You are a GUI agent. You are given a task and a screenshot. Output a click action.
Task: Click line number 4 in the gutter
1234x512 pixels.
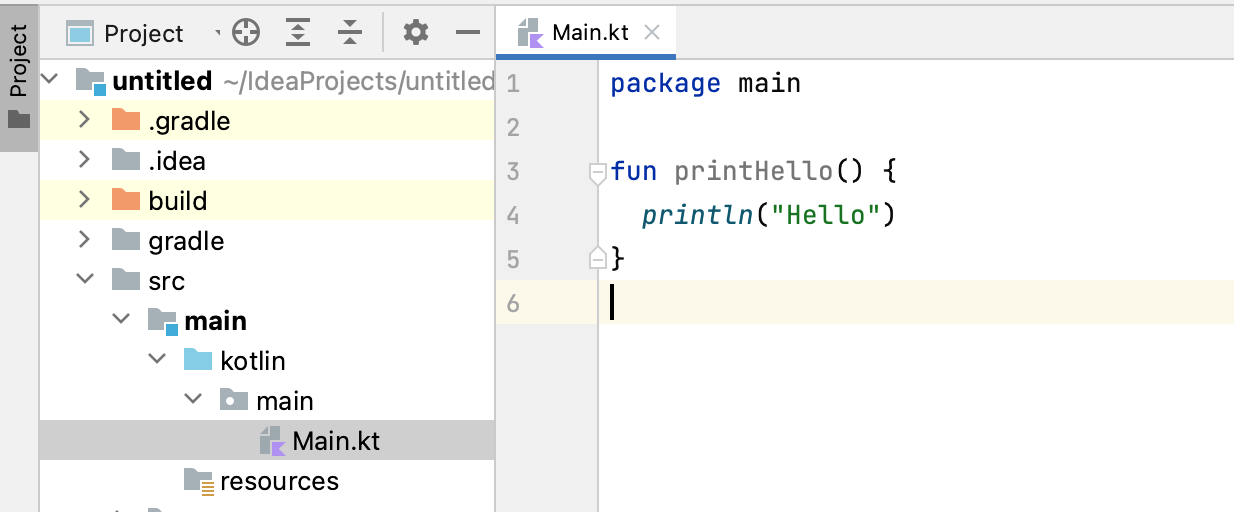coord(513,215)
